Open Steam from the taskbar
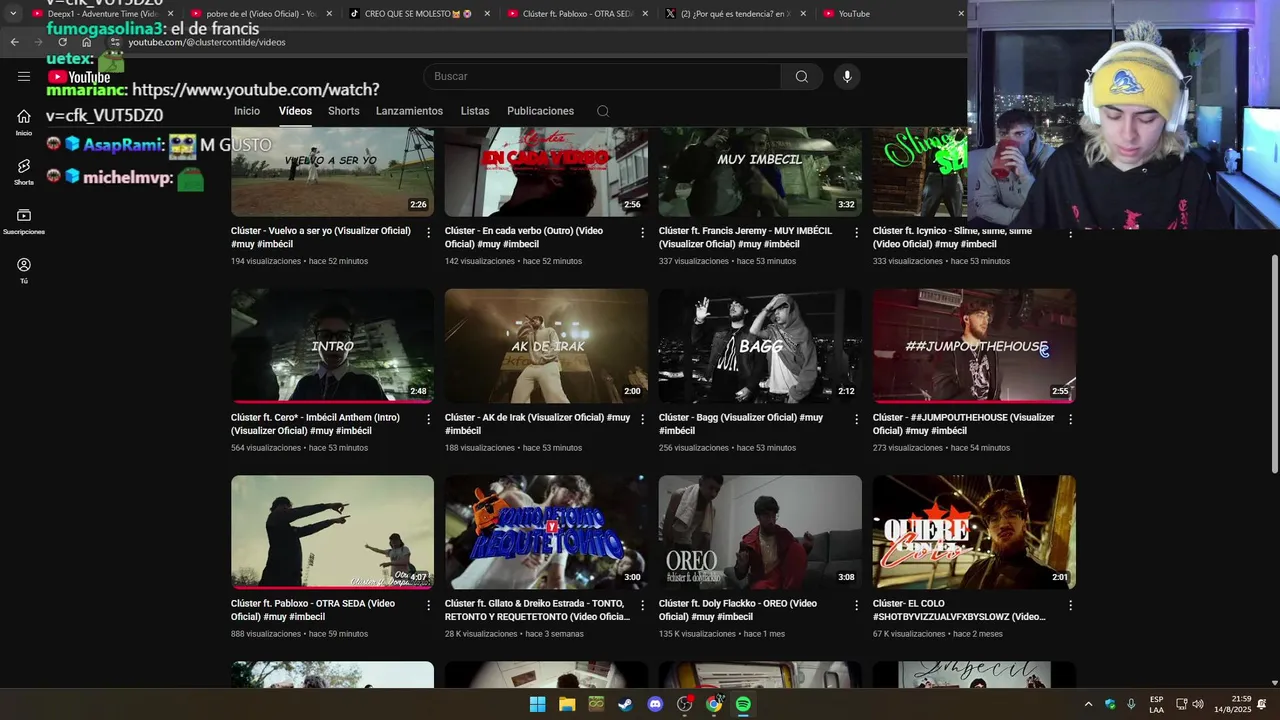1280x720 pixels. tap(625, 704)
